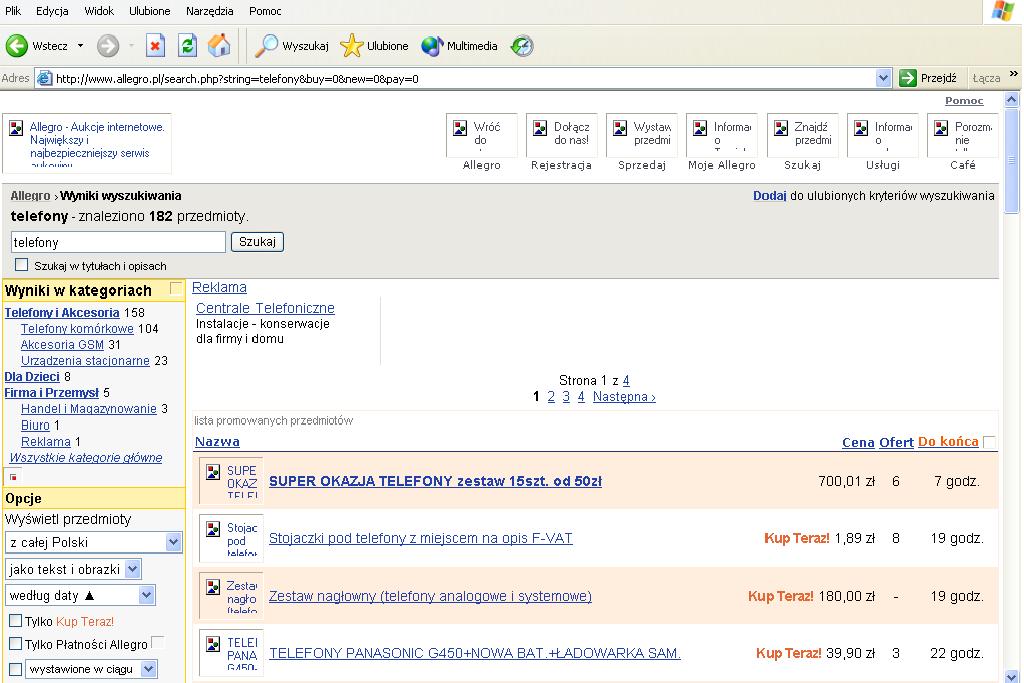Click the scrollbar down arrow
Screen dimensions: 1024x683
click(x=1011, y=676)
